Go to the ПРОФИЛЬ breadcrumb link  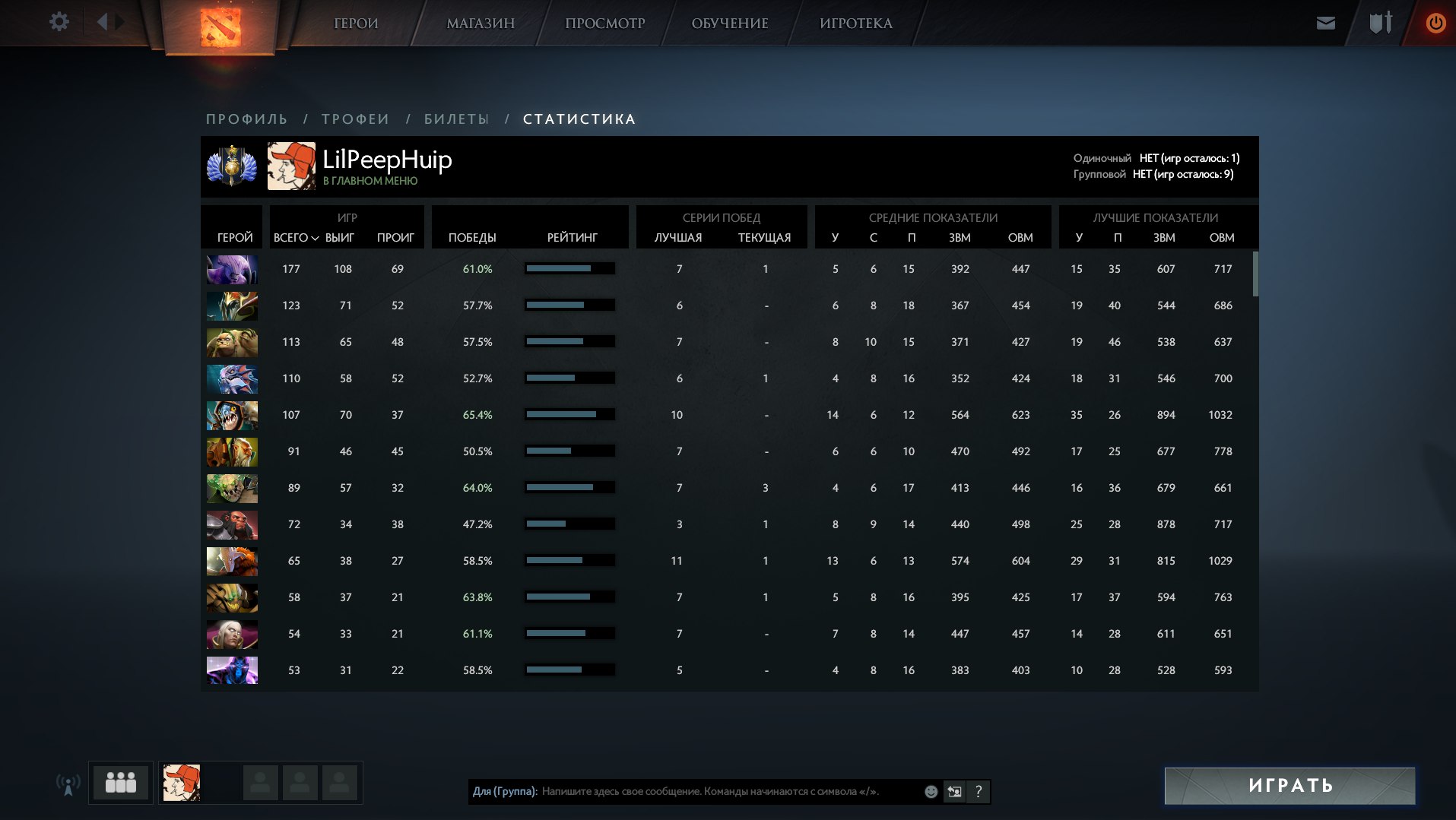[247, 119]
